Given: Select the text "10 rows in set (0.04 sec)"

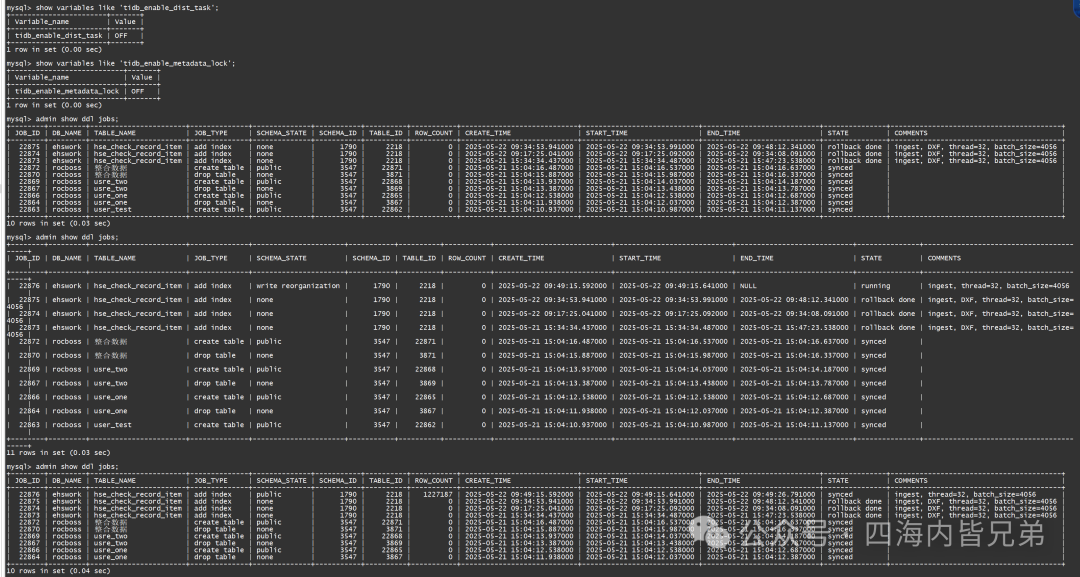Looking at the screenshot, I should coord(59,570).
